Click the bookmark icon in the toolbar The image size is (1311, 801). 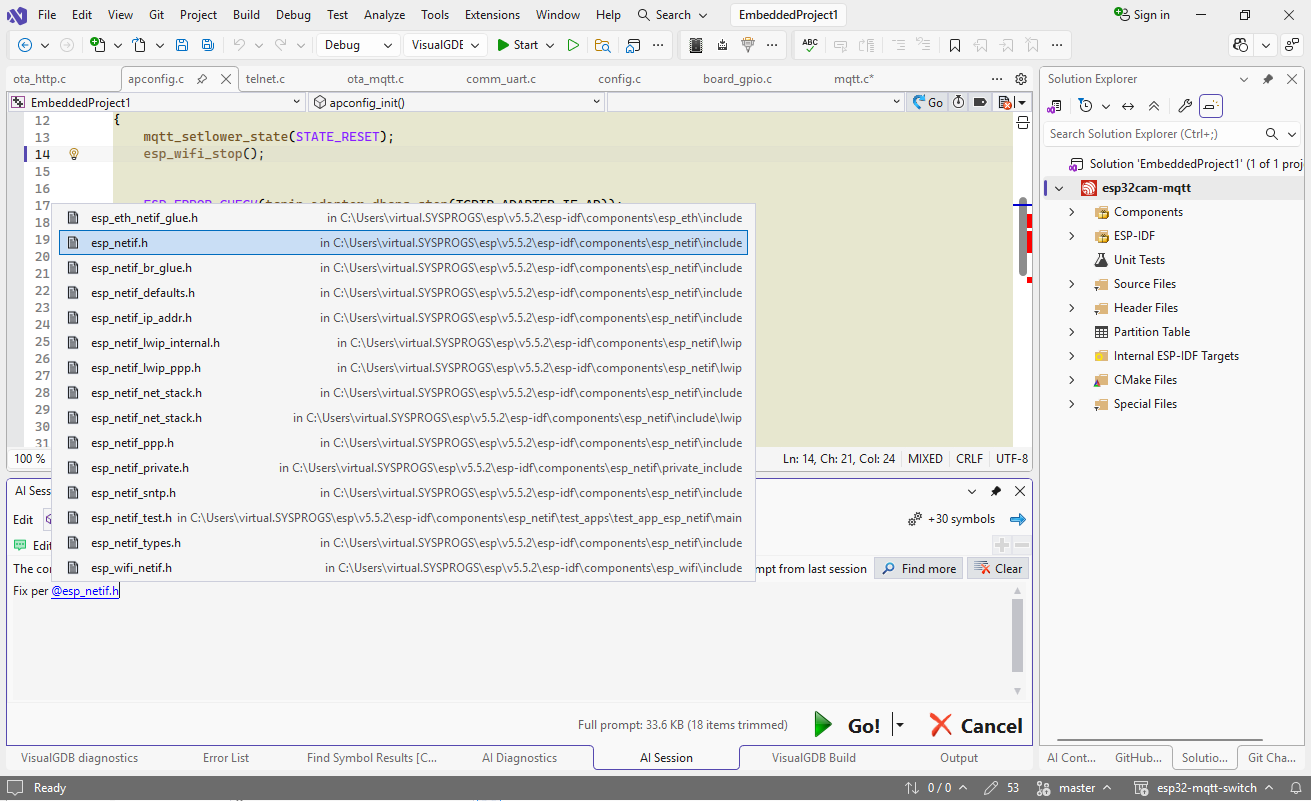tap(955, 45)
